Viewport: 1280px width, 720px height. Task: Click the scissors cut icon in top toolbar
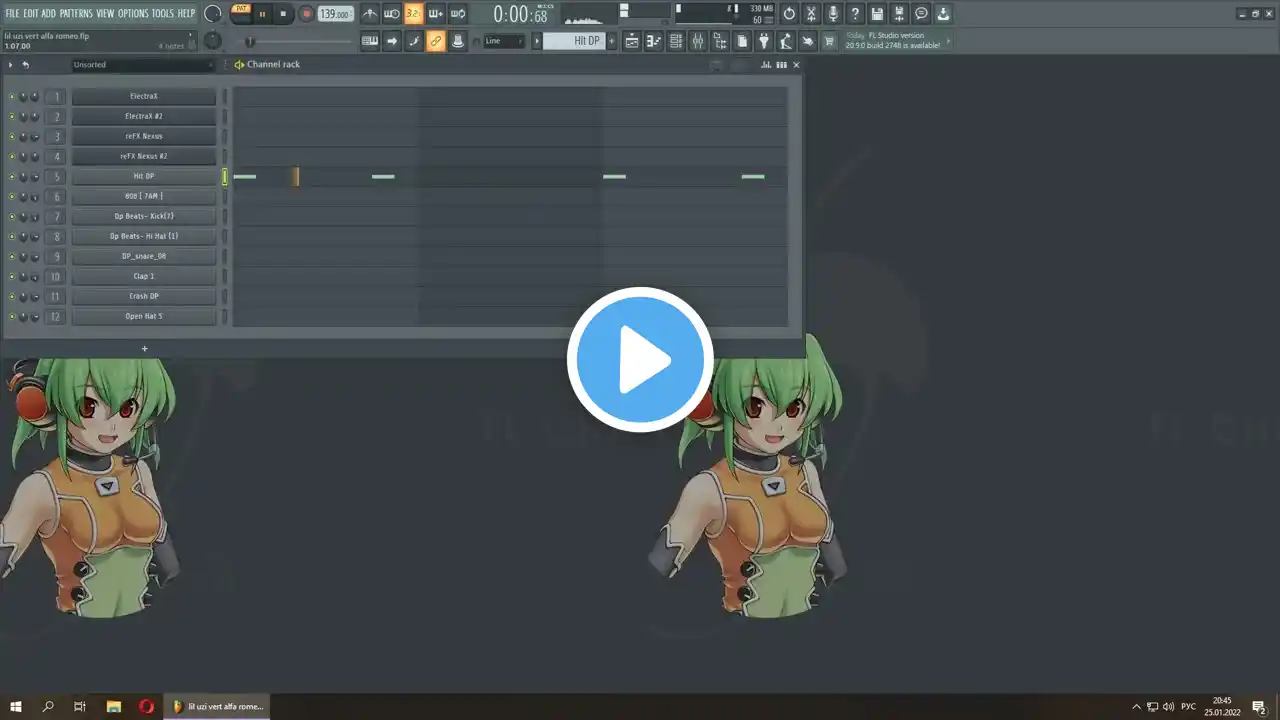811,14
